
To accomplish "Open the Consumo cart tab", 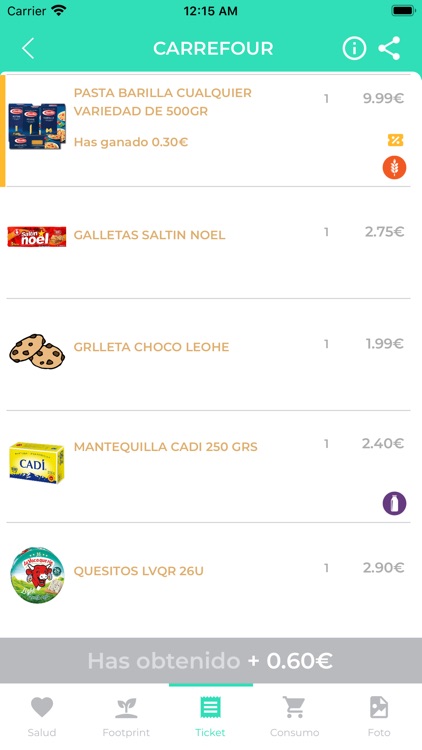I will 294,716.
